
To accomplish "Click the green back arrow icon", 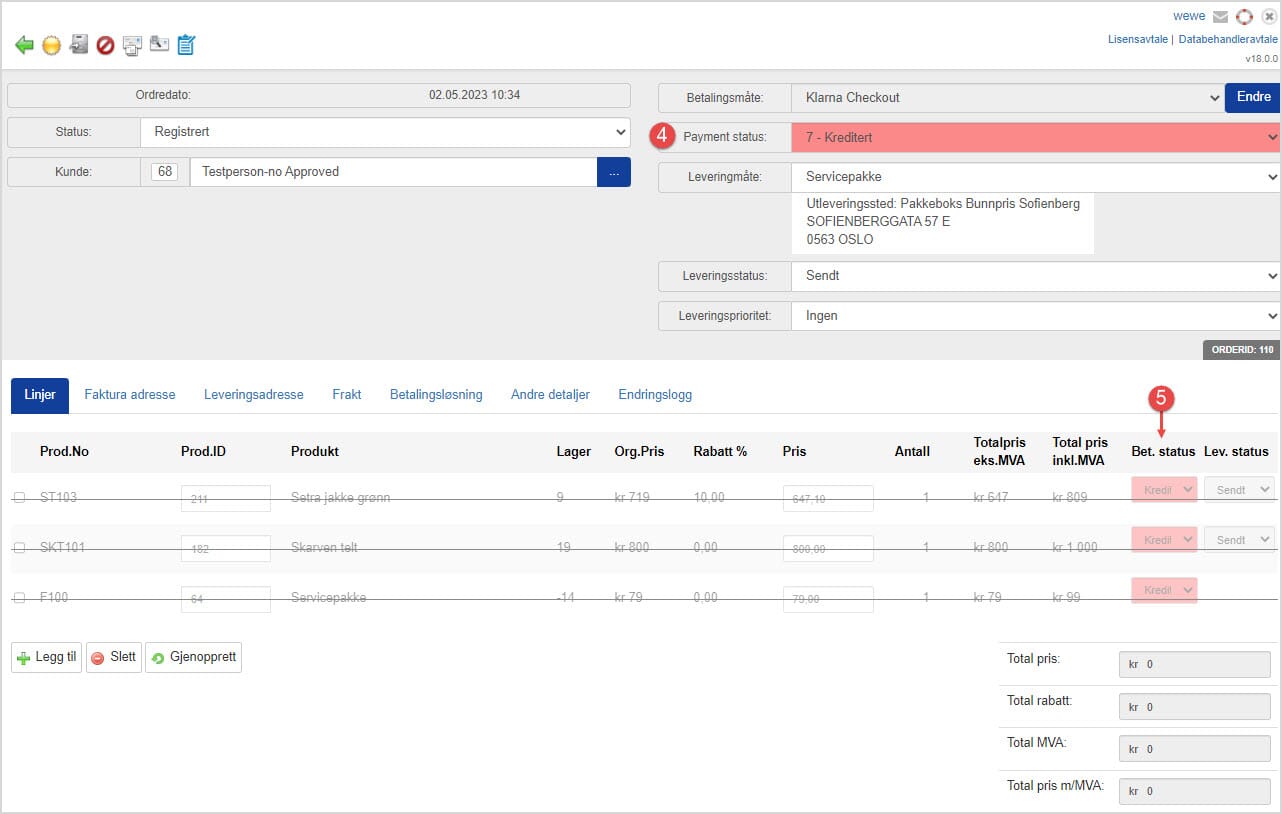I will tap(24, 45).
